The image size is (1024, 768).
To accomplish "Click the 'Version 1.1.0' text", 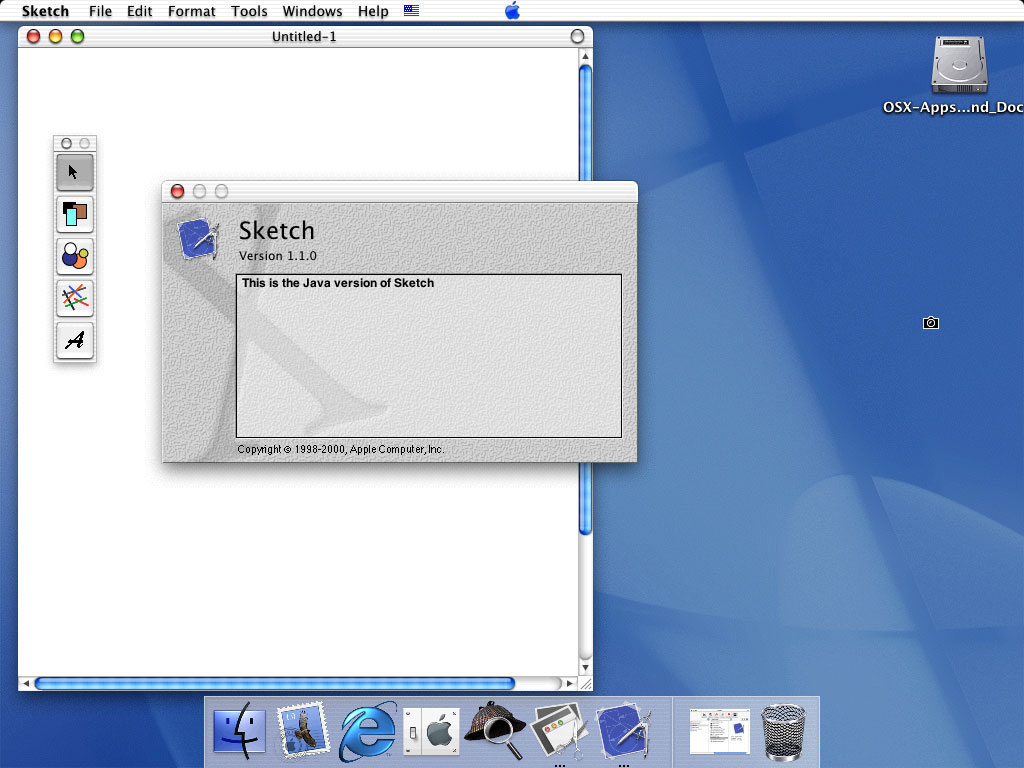I will click(278, 256).
